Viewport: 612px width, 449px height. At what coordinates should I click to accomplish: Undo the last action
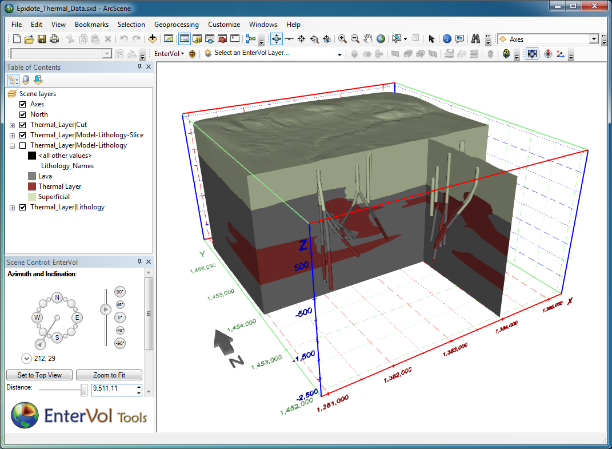pyautogui.click(x=124, y=39)
